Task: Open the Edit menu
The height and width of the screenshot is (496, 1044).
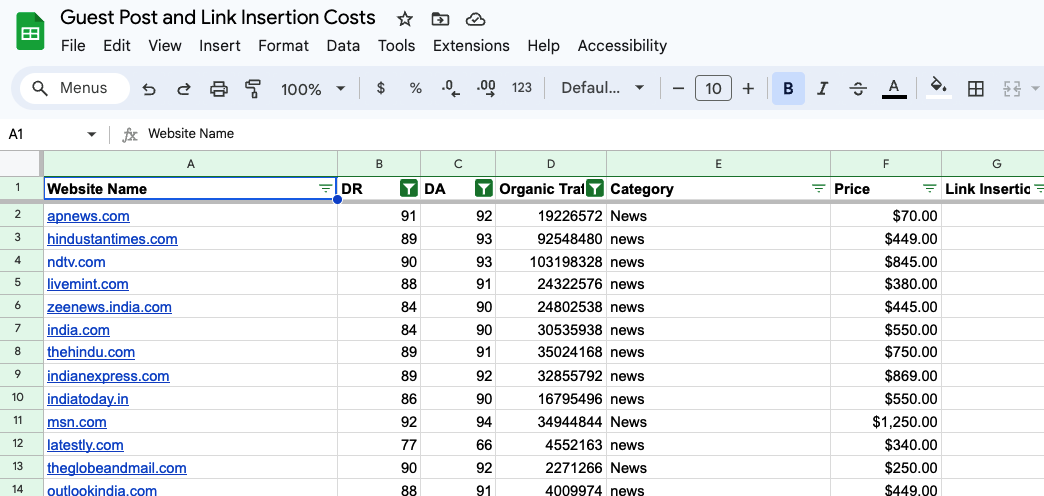Action: coord(117,46)
